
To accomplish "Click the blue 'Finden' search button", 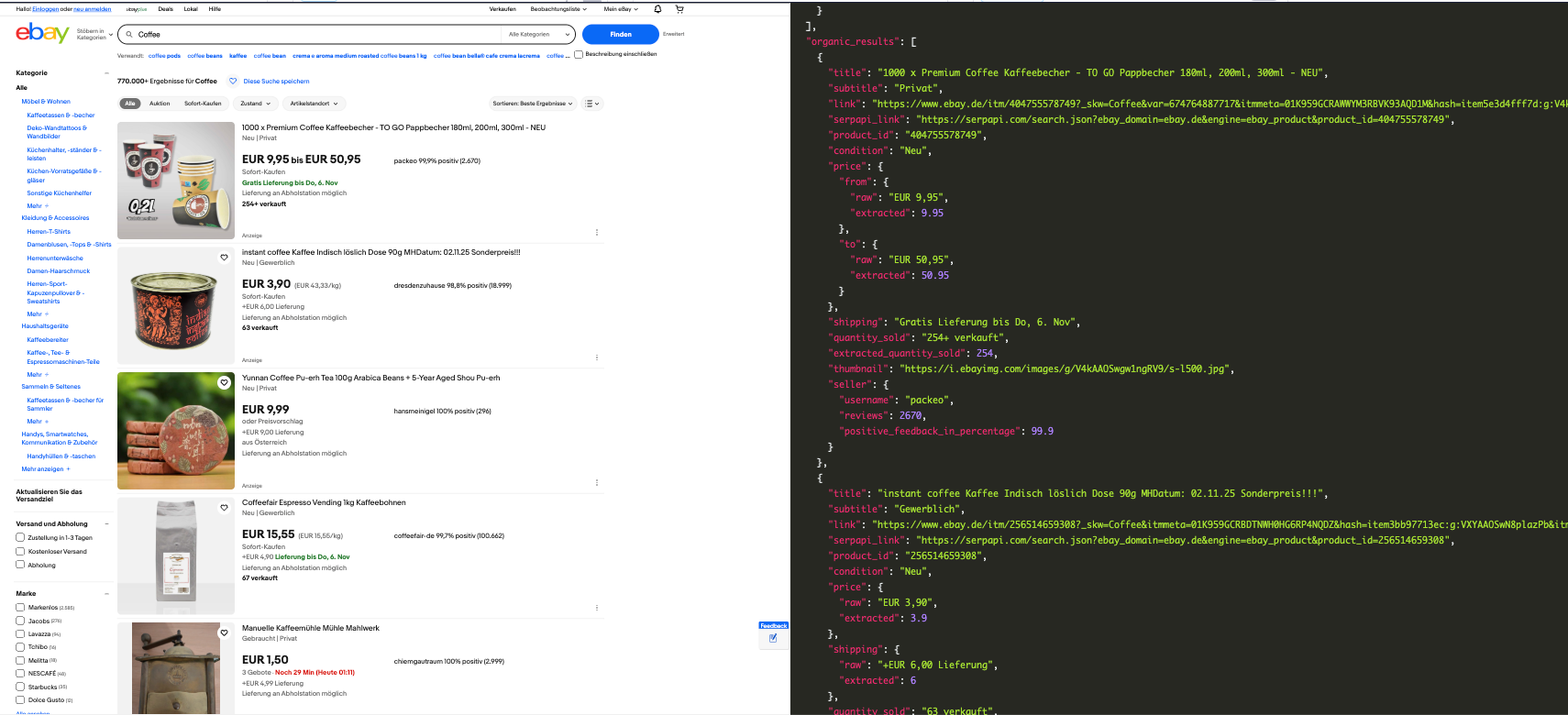I will coord(621,35).
